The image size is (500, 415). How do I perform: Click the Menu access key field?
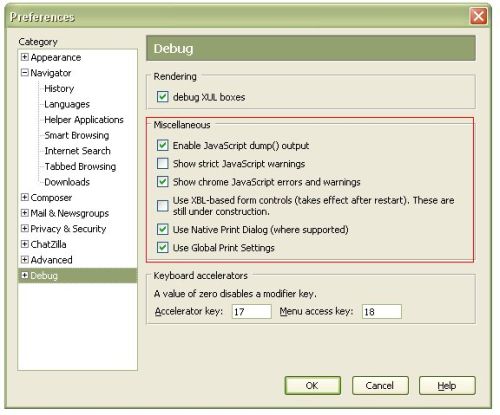[x=382, y=312]
